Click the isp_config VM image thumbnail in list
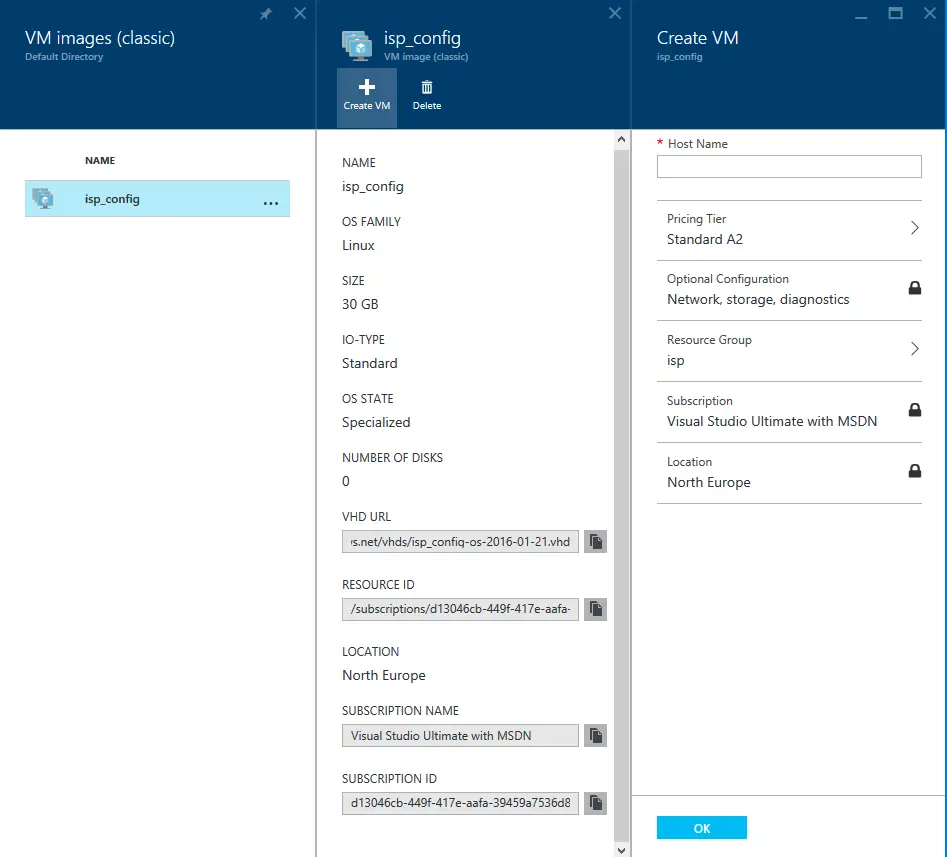This screenshot has width=947, height=857. pyautogui.click(x=43, y=198)
